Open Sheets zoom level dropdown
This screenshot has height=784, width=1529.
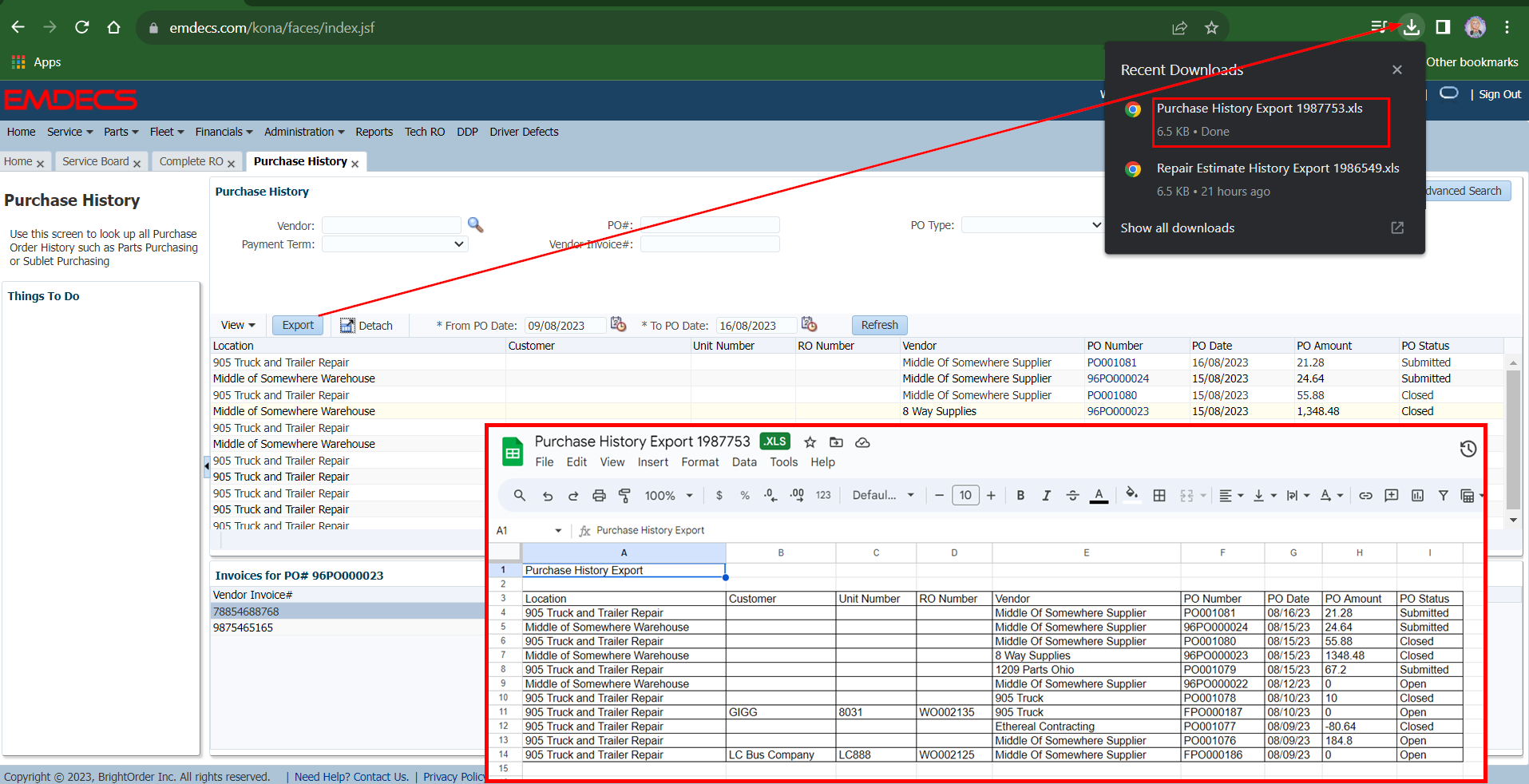[x=668, y=496]
